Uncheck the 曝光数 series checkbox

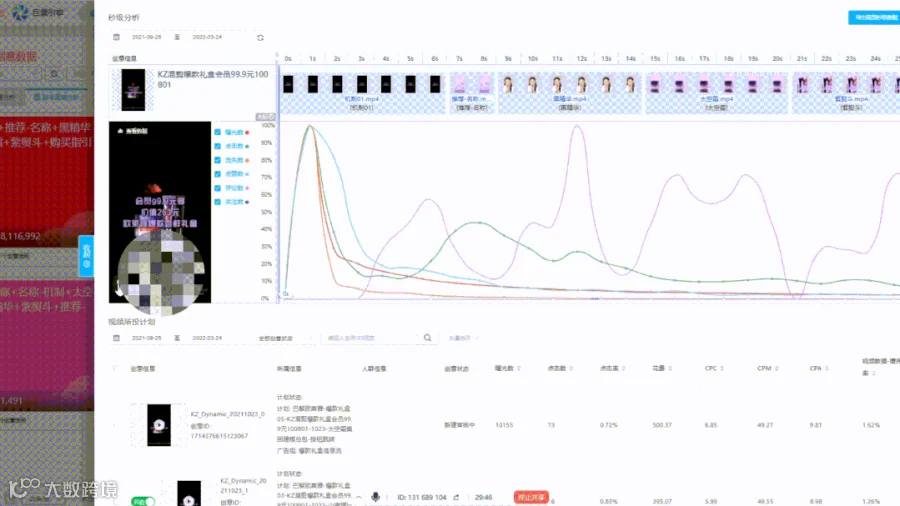tap(218, 132)
